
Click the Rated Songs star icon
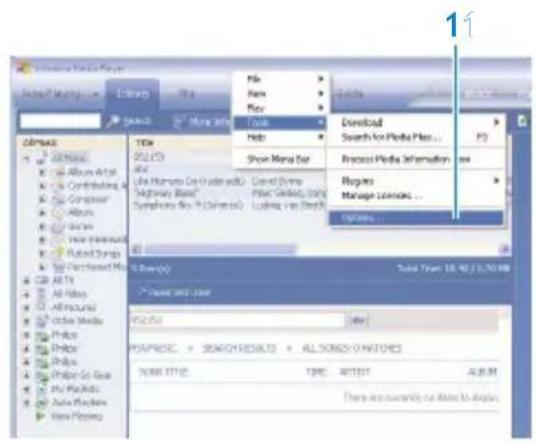click(x=60, y=253)
